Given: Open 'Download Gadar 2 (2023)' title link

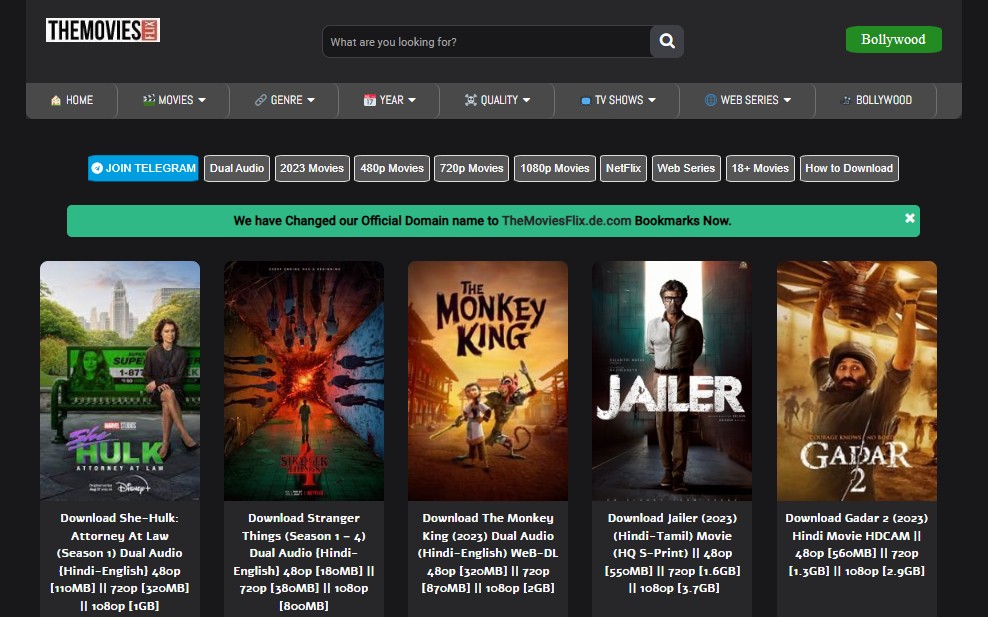Looking at the screenshot, I should 857,544.
